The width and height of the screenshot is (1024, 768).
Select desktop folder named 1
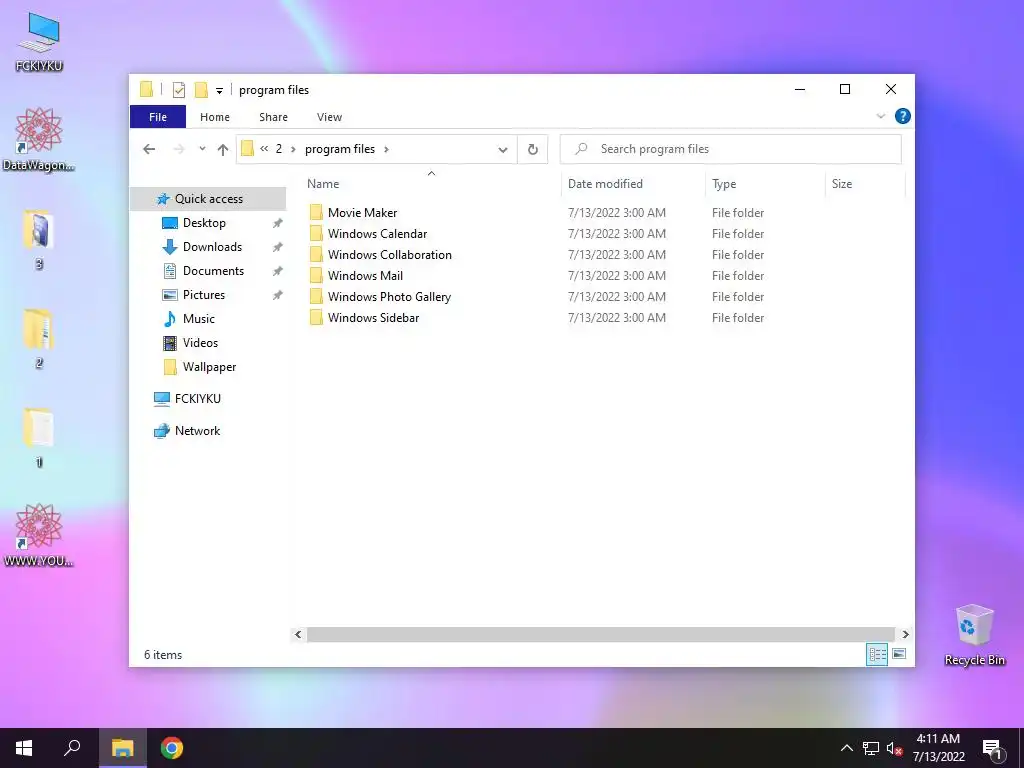click(39, 438)
